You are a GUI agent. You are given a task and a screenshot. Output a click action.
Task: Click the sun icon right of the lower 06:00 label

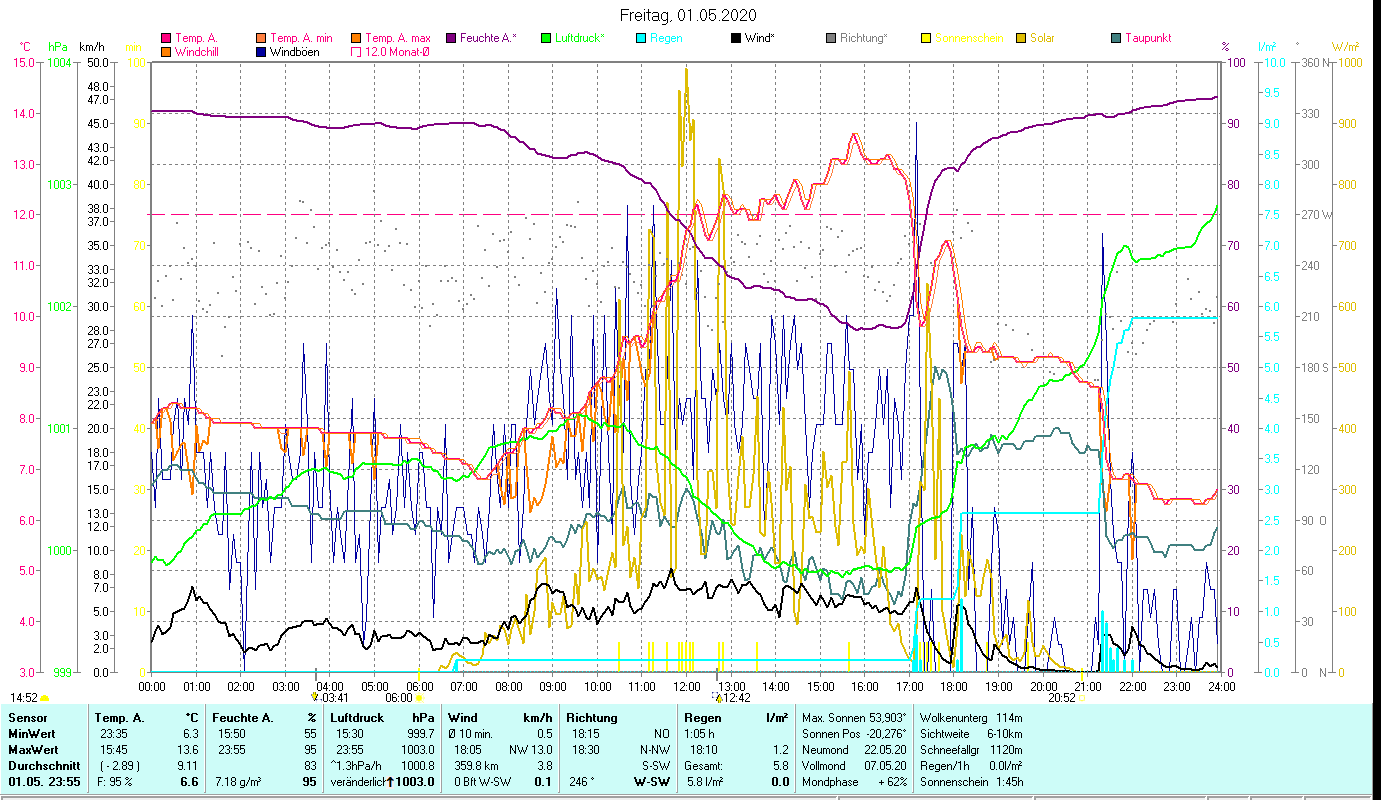point(419,698)
